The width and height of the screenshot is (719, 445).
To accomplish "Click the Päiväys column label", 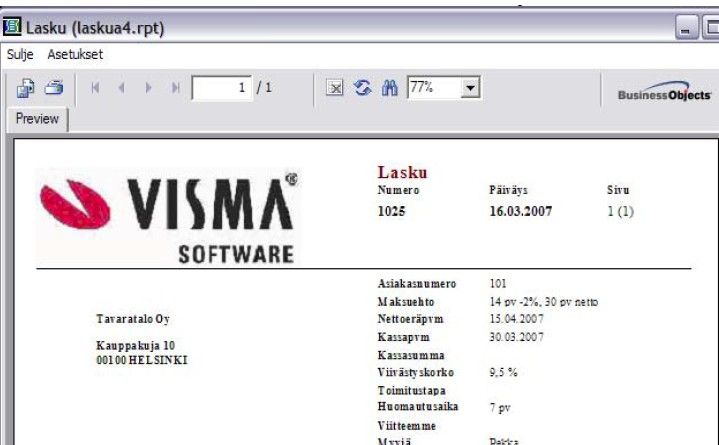I will click(x=509, y=190).
